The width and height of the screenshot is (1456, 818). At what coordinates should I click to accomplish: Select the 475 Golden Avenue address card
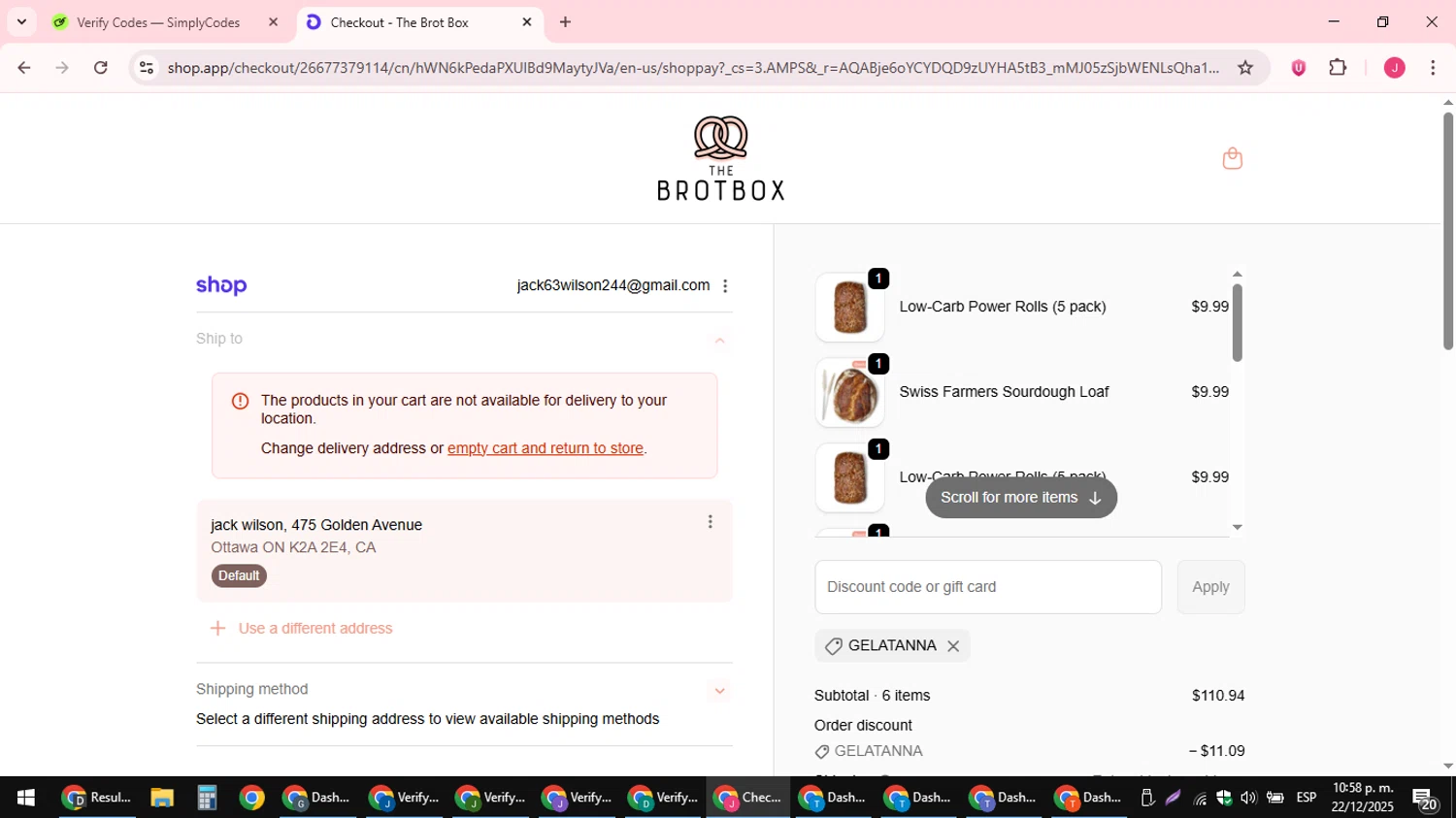click(x=464, y=550)
